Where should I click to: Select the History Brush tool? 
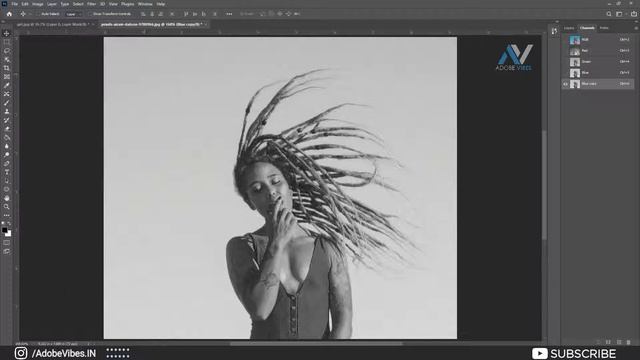pos(7,120)
